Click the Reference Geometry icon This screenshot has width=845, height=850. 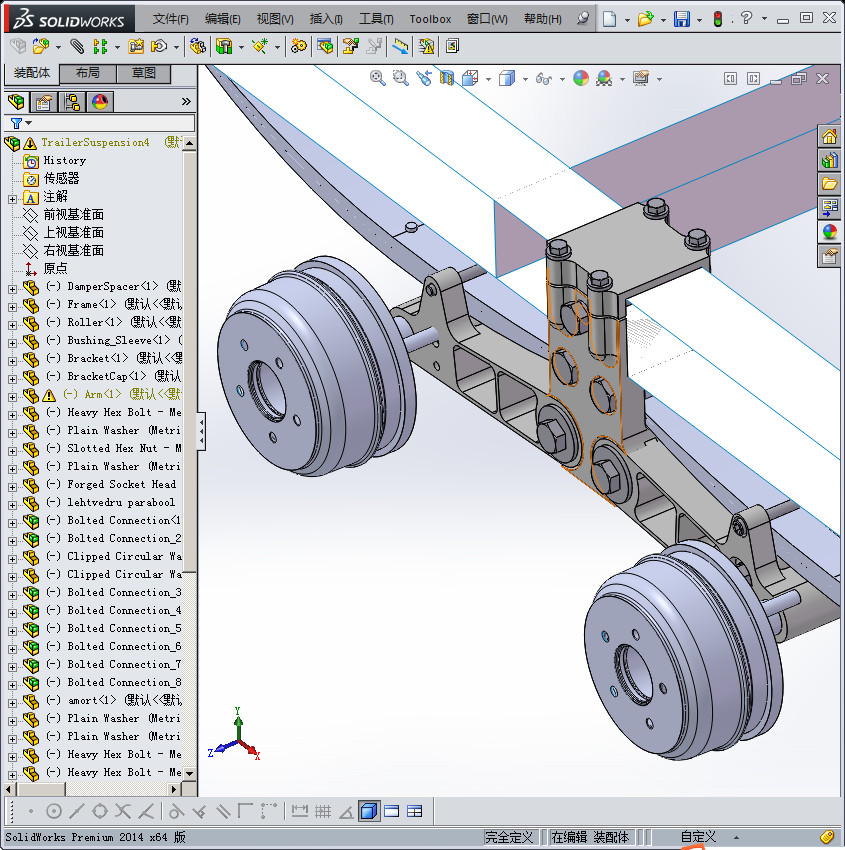coord(260,47)
